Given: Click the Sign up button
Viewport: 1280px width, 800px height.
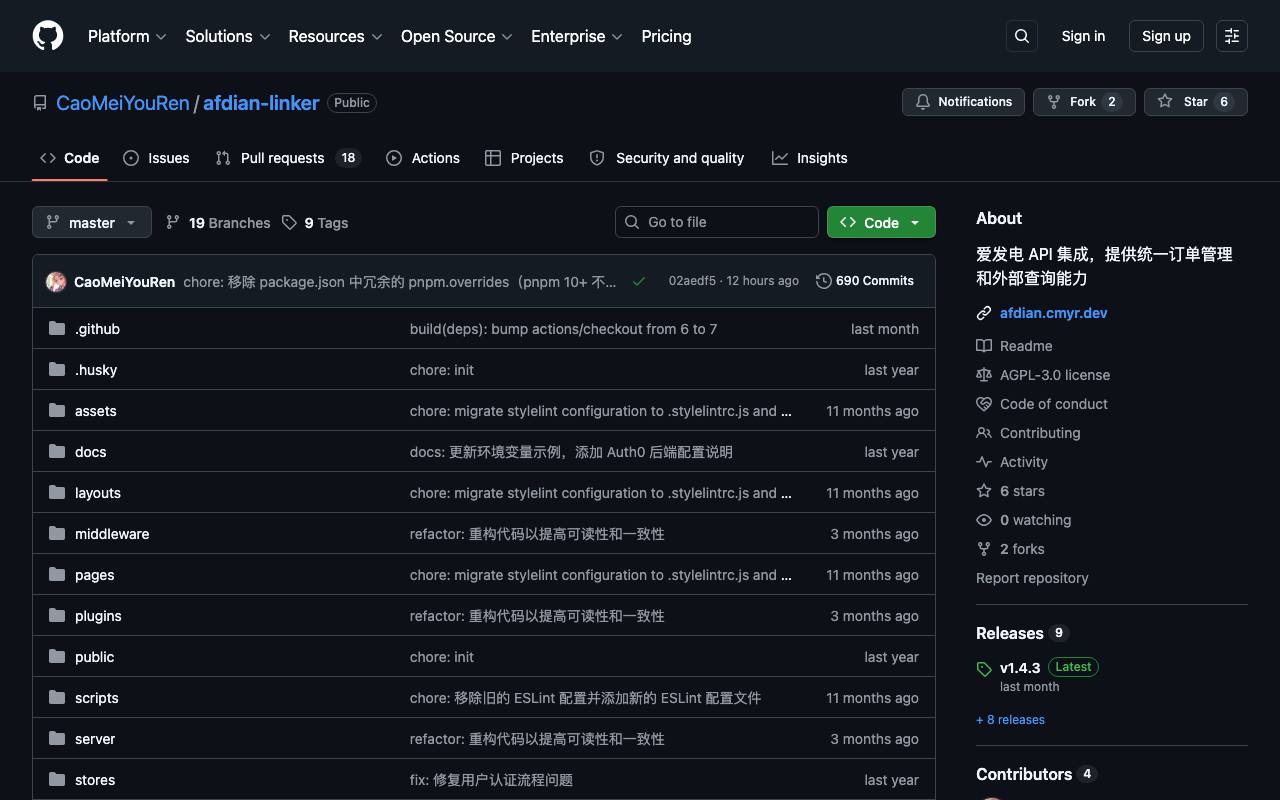Looking at the screenshot, I should pyautogui.click(x=1166, y=36).
